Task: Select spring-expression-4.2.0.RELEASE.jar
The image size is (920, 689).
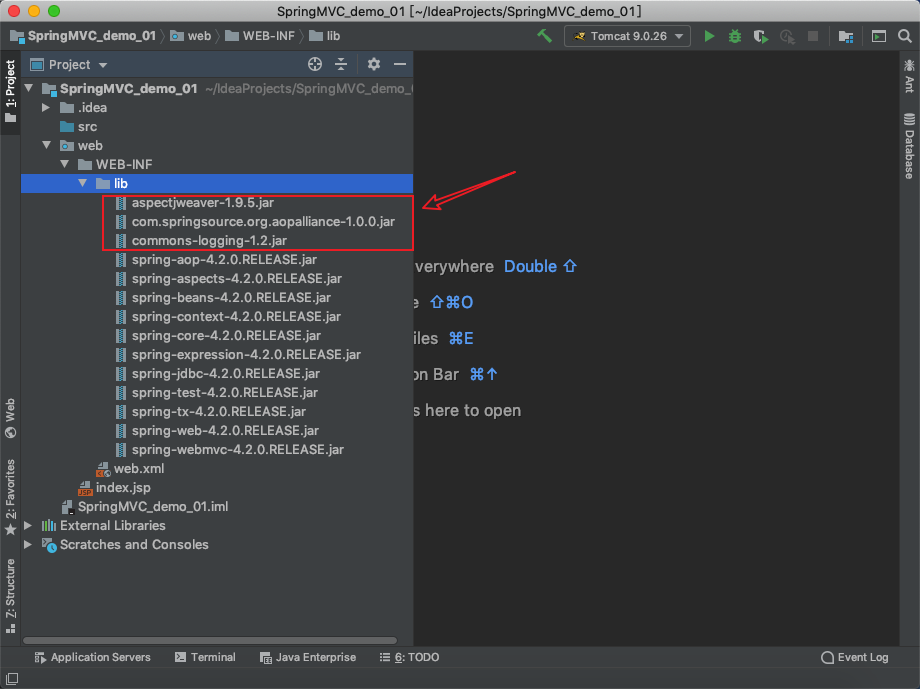Action: pyautogui.click(x=246, y=354)
